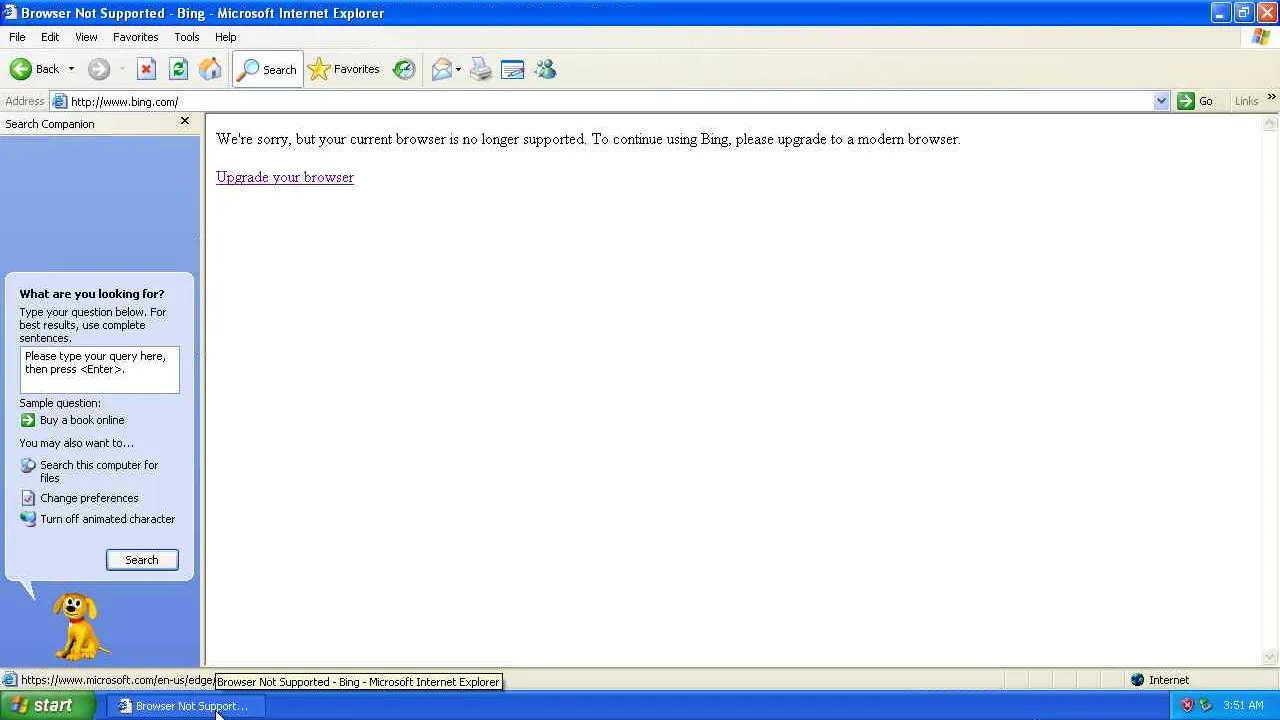This screenshot has width=1280, height=720.
Task: Refresh the page with the green arrows icon
Action: coord(178,69)
